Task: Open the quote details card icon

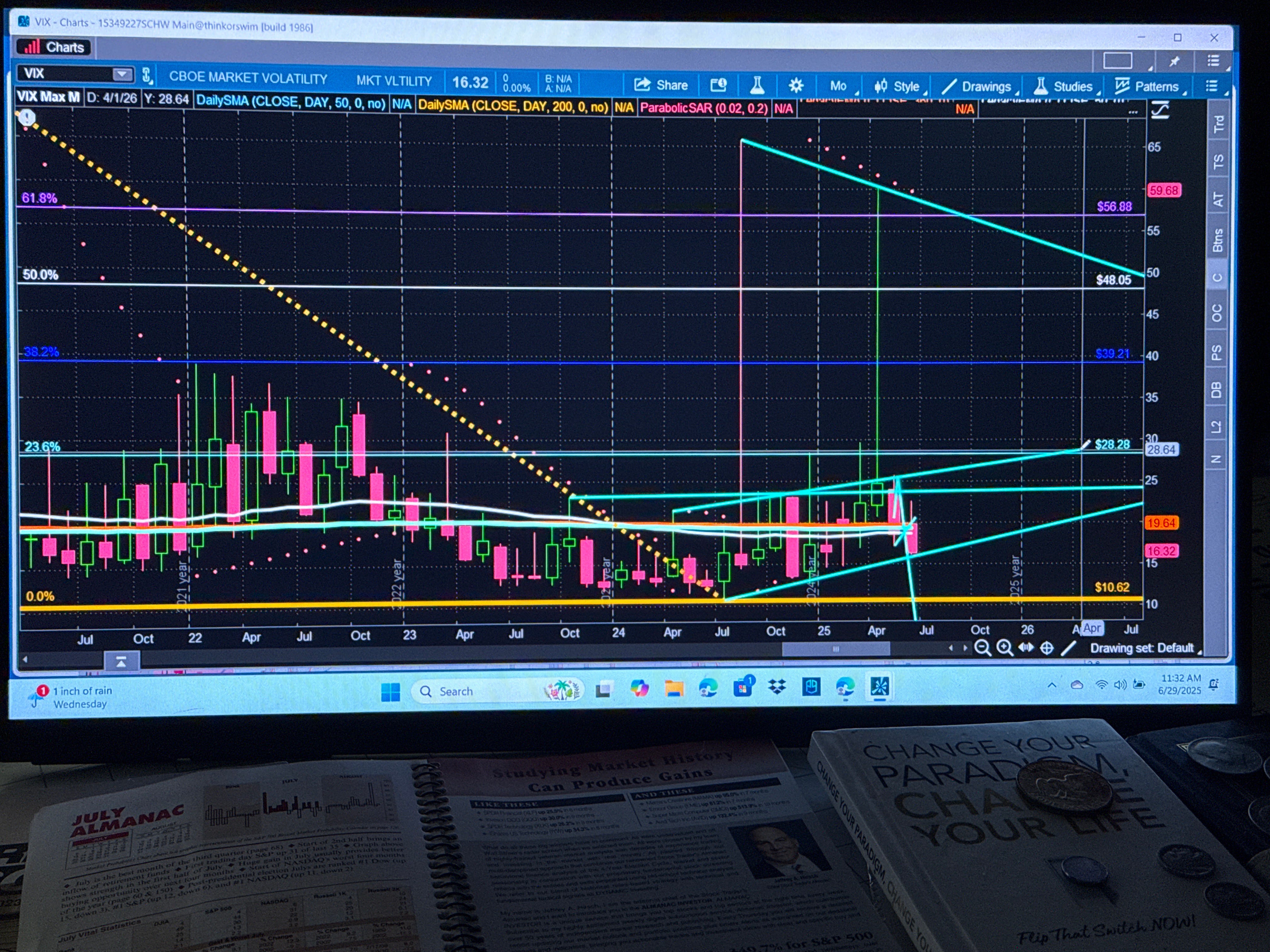Action: (x=719, y=85)
